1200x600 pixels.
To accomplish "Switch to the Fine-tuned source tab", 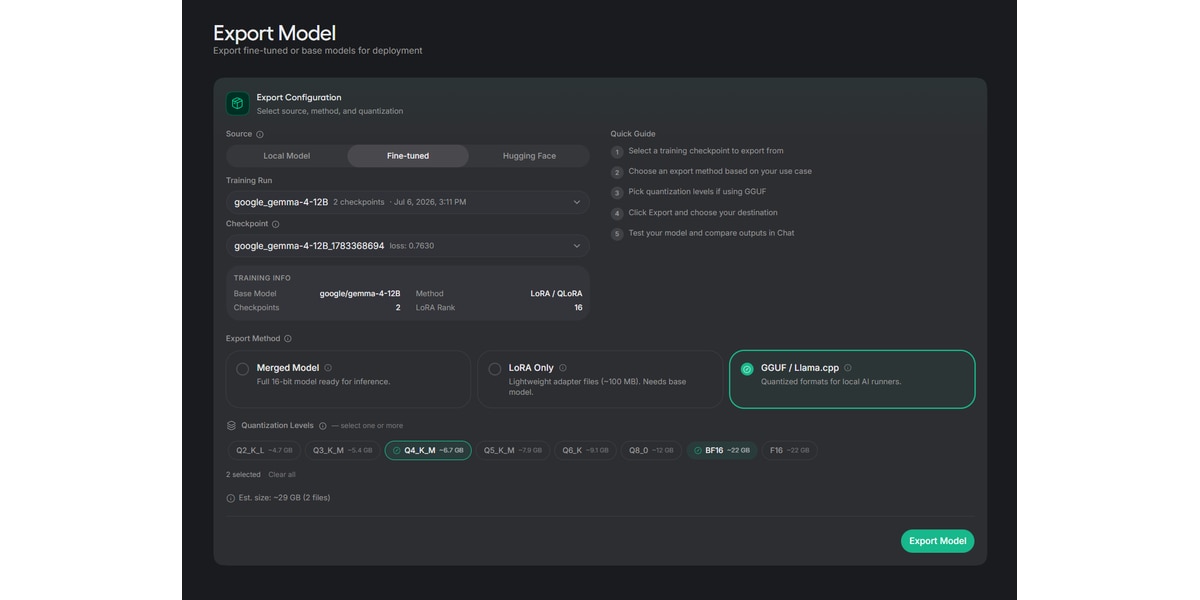I will (x=408, y=156).
